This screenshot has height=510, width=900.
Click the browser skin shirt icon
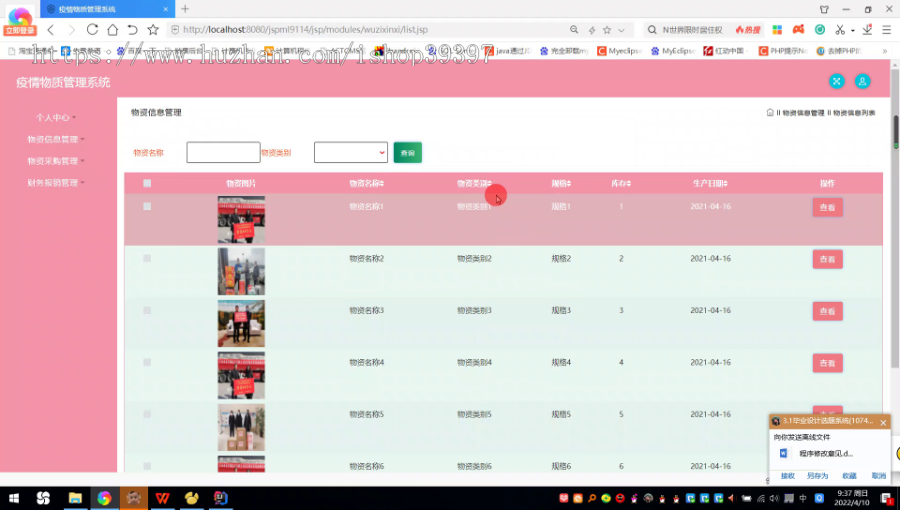(x=824, y=9)
